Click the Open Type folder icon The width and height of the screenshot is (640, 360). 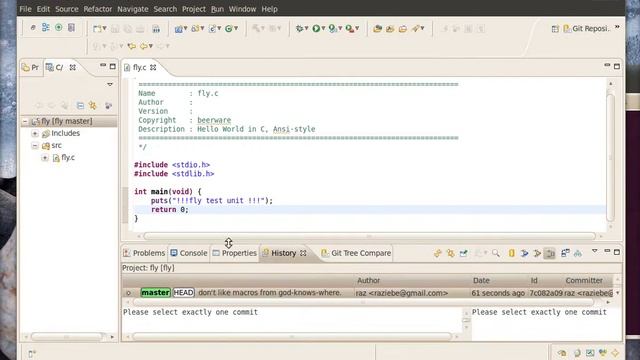click(378, 29)
